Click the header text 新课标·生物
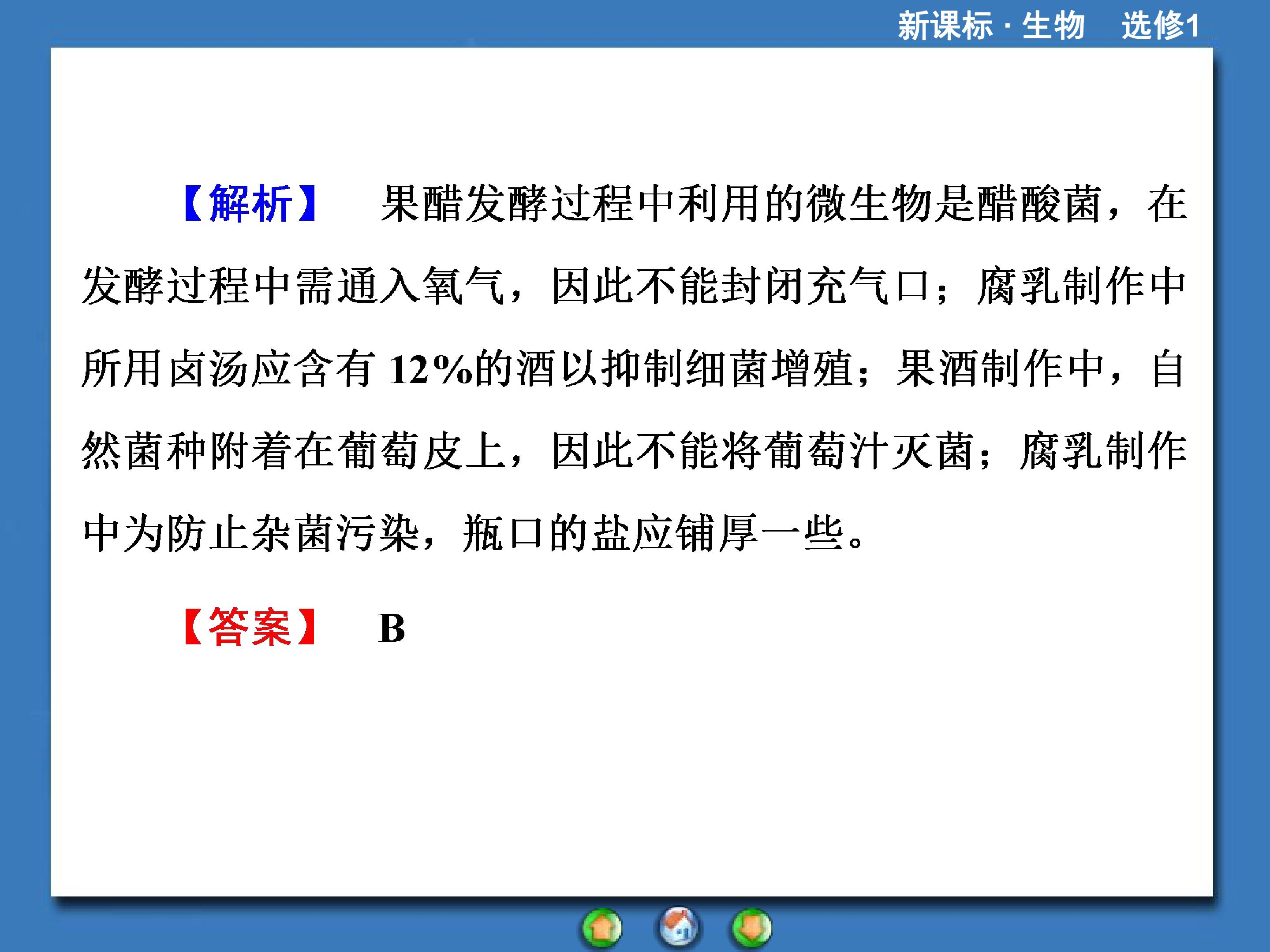 (991, 26)
